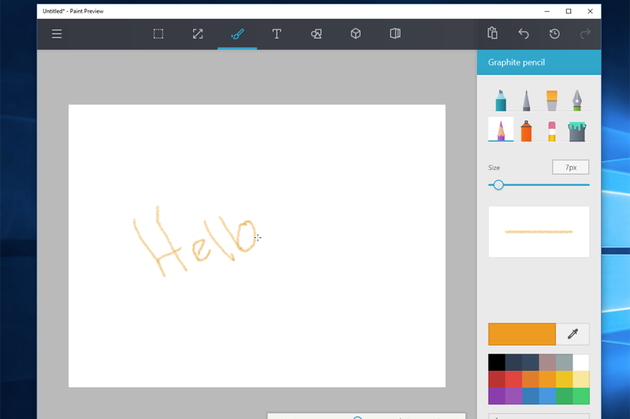Click the Graphite pencil panel header
Viewport: 630px width, 419px height.
tap(539, 62)
